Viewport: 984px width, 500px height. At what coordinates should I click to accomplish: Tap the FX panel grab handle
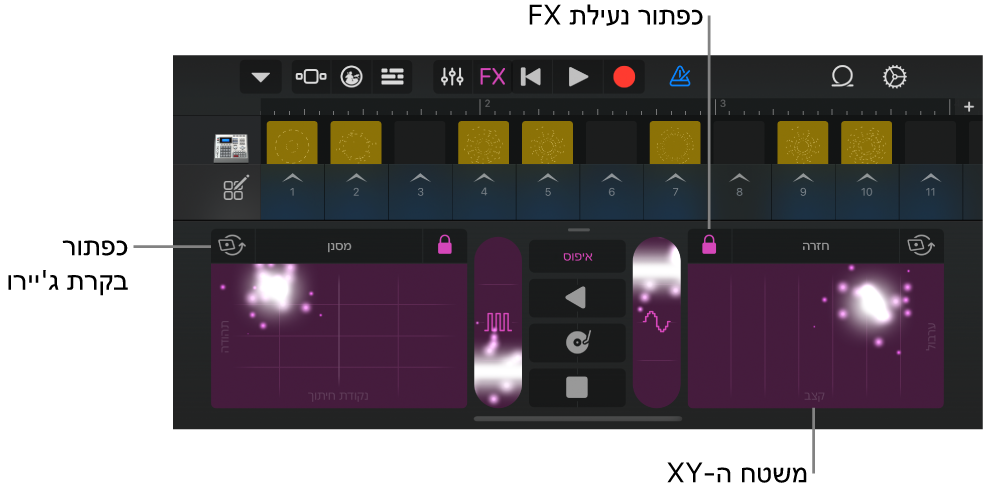(578, 230)
